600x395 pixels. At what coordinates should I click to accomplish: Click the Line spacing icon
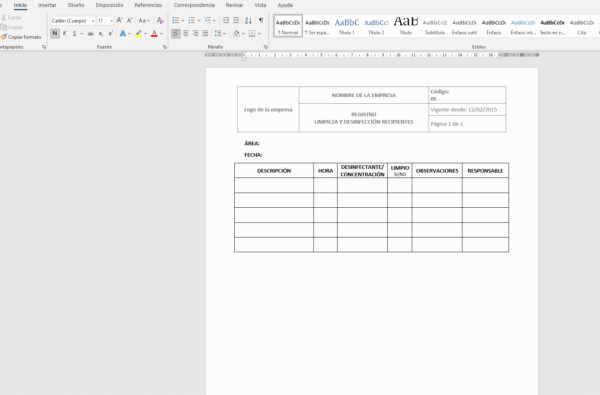click(x=218, y=34)
